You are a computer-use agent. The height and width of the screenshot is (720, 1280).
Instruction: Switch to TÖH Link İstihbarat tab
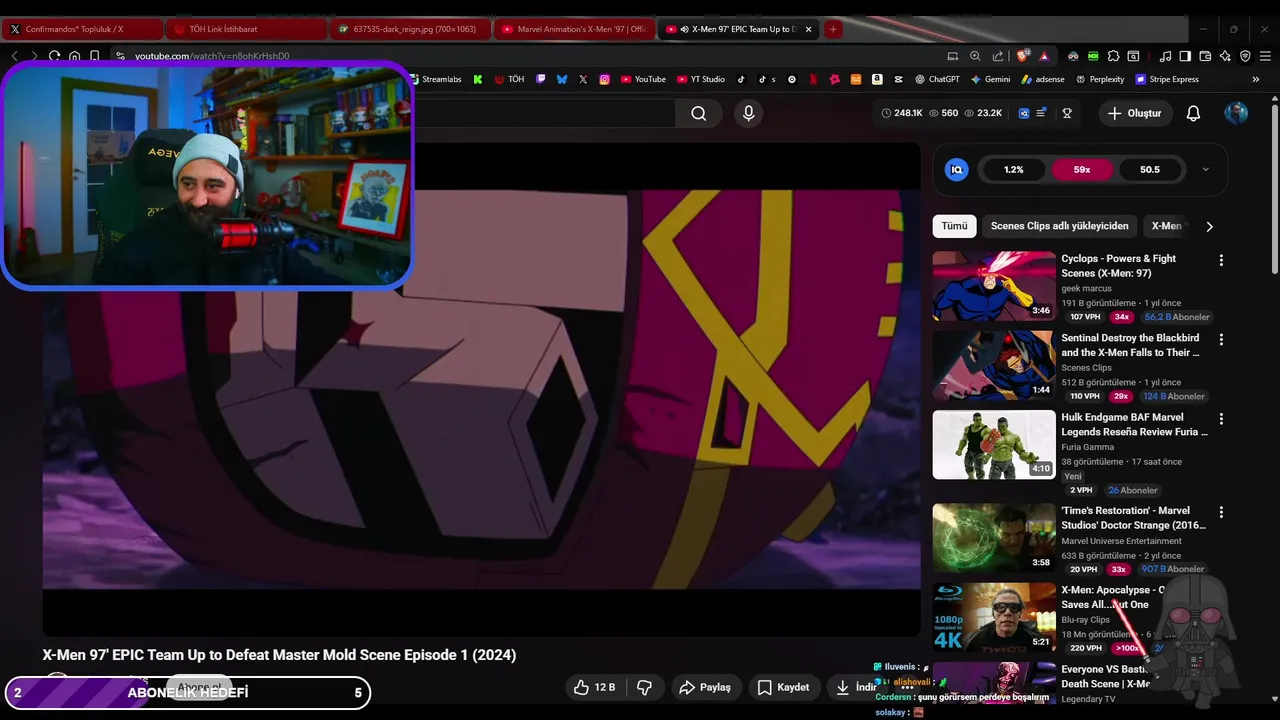pos(245,29)
